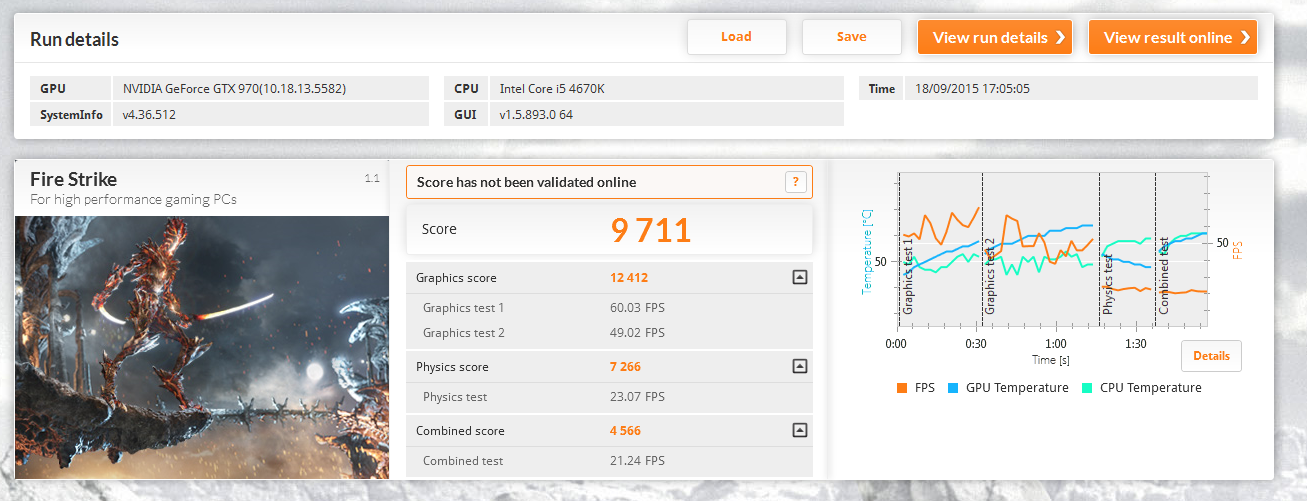This screenshot has height=501, width=1307.
Task: Click the Load button
Action: 736,37
